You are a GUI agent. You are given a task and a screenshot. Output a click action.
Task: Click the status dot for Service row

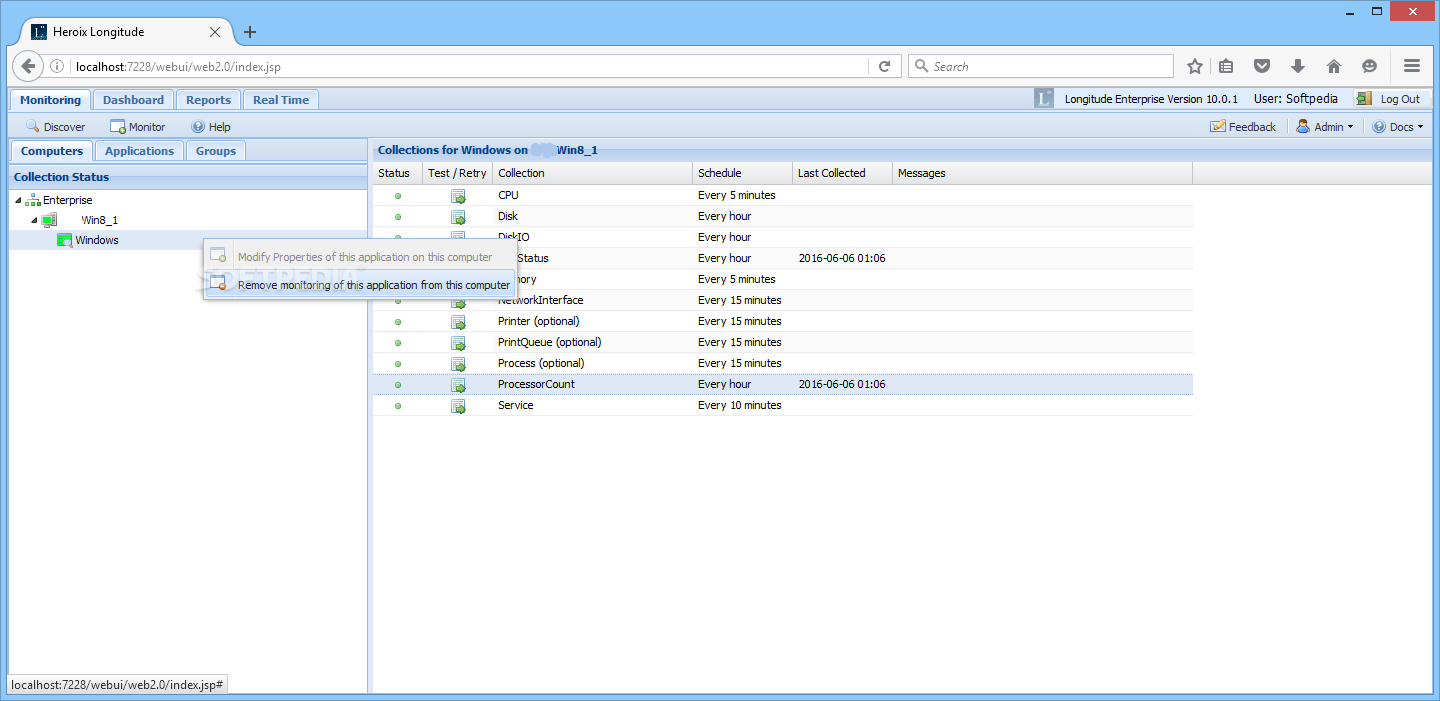[x=398, y=406]
